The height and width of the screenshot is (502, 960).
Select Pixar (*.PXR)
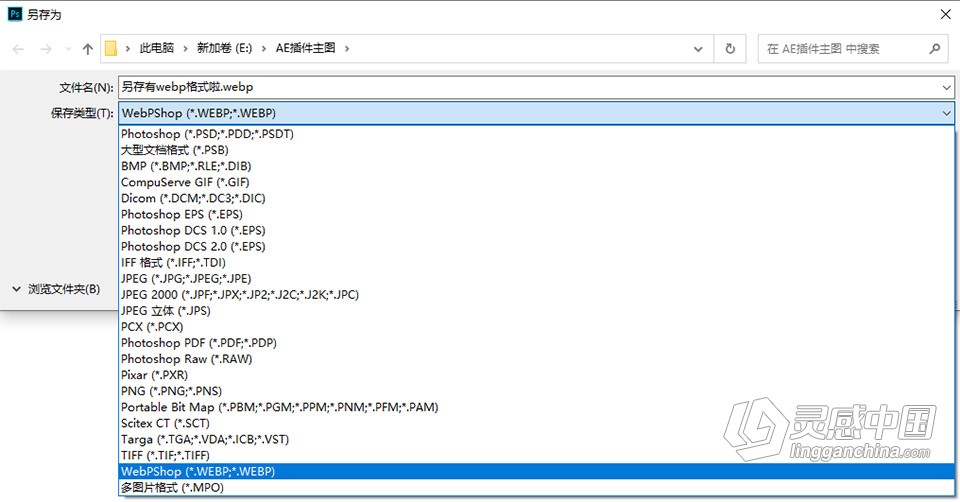(x=536, y=375)
